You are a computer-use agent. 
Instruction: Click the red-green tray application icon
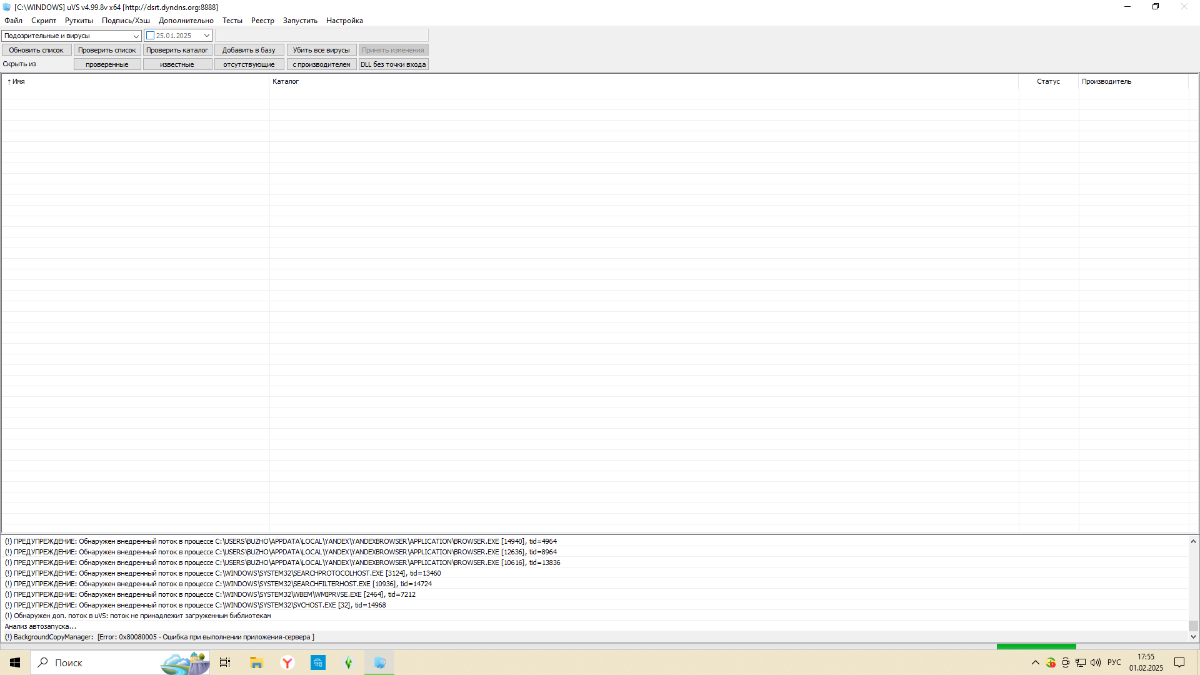[1051, 662]
